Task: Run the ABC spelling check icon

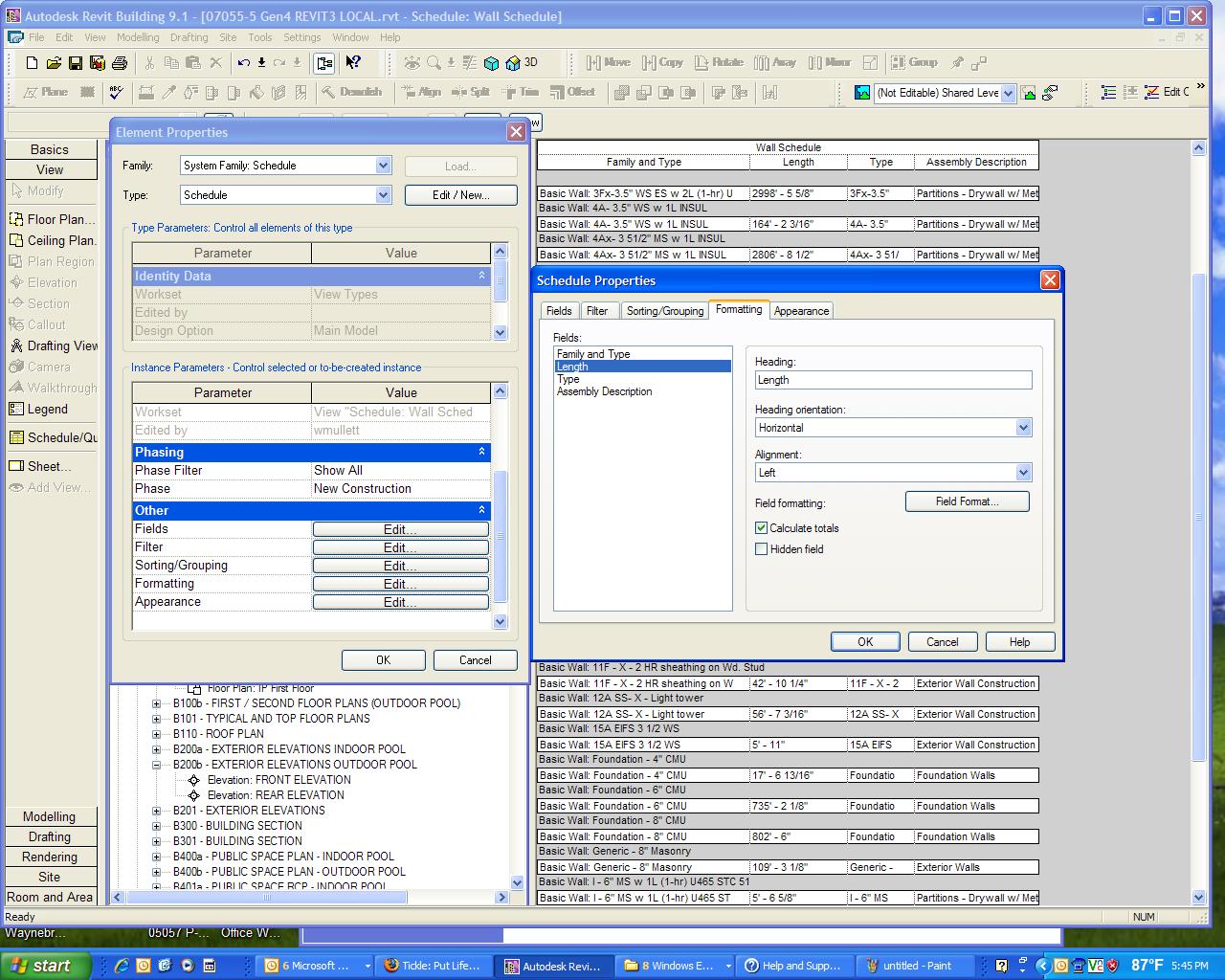Action: pos(116,93)
